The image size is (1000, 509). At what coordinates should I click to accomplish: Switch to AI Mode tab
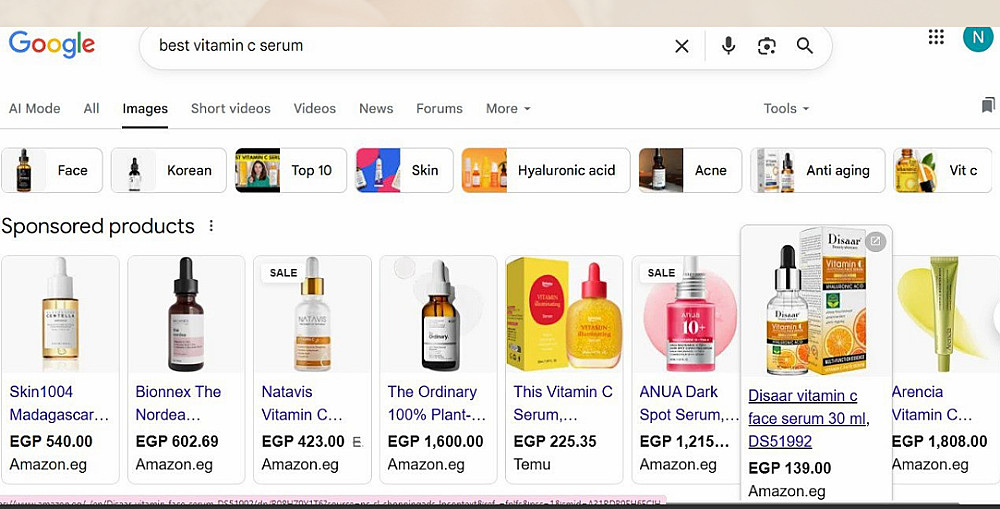[x=35, y=108]
